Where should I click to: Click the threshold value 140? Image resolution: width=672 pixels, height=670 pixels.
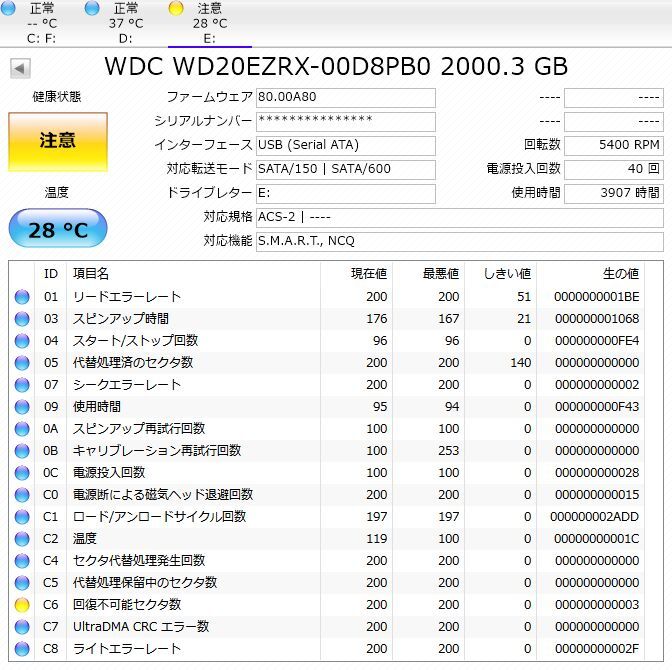[x=521, y=363]
